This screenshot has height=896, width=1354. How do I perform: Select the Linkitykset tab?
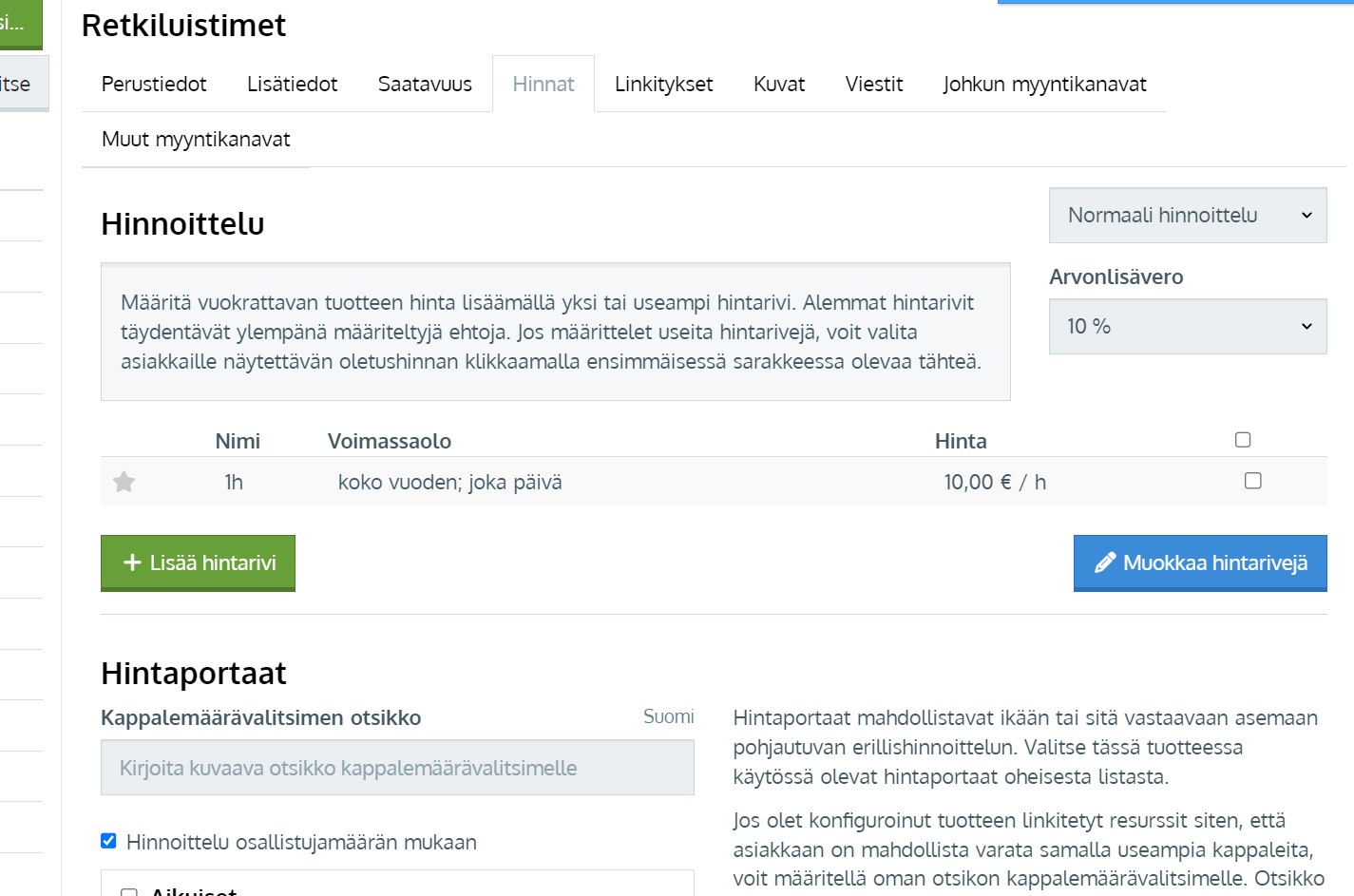pos(663,85)
